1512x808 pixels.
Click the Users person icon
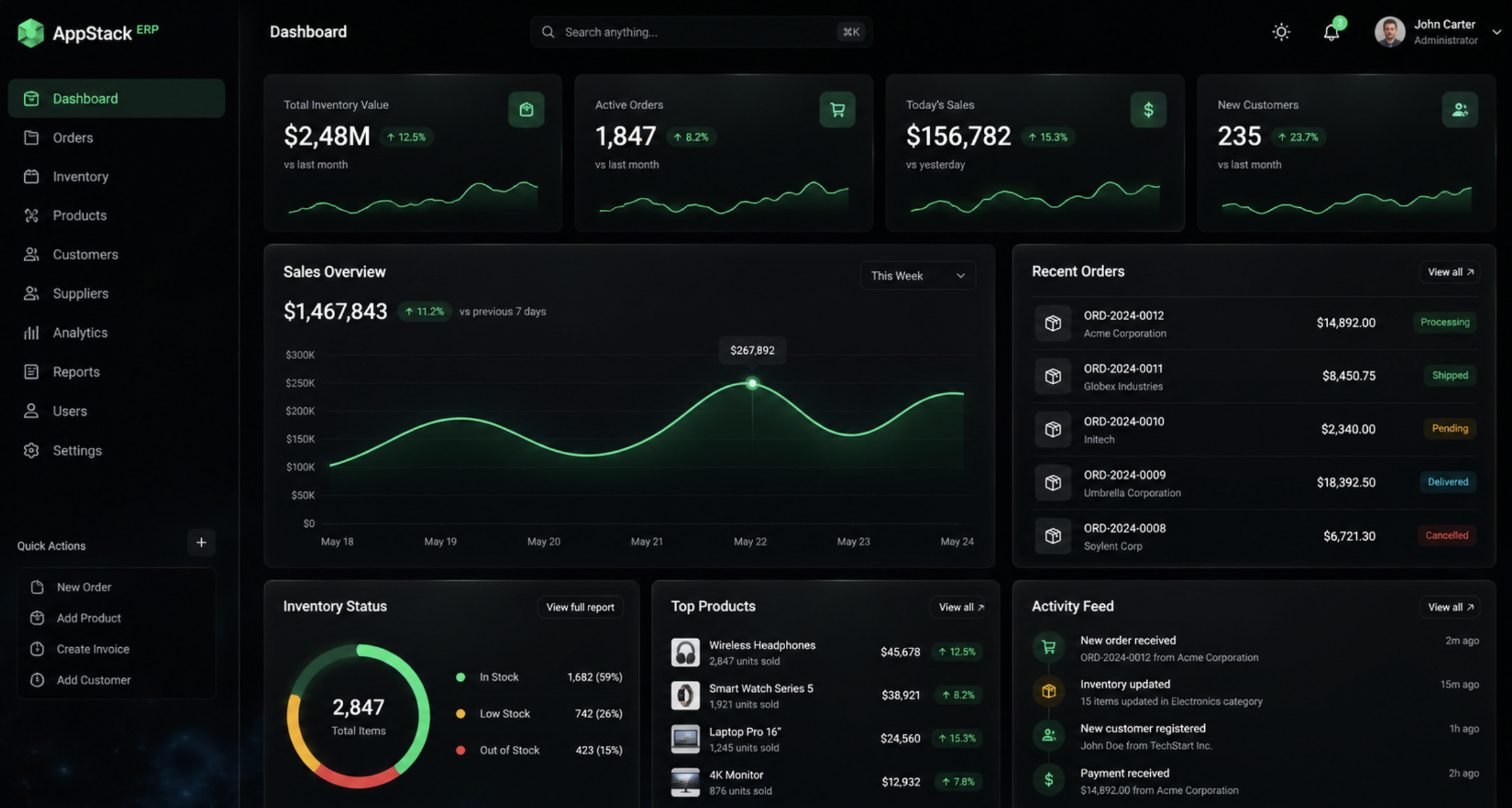click(31, 411)
